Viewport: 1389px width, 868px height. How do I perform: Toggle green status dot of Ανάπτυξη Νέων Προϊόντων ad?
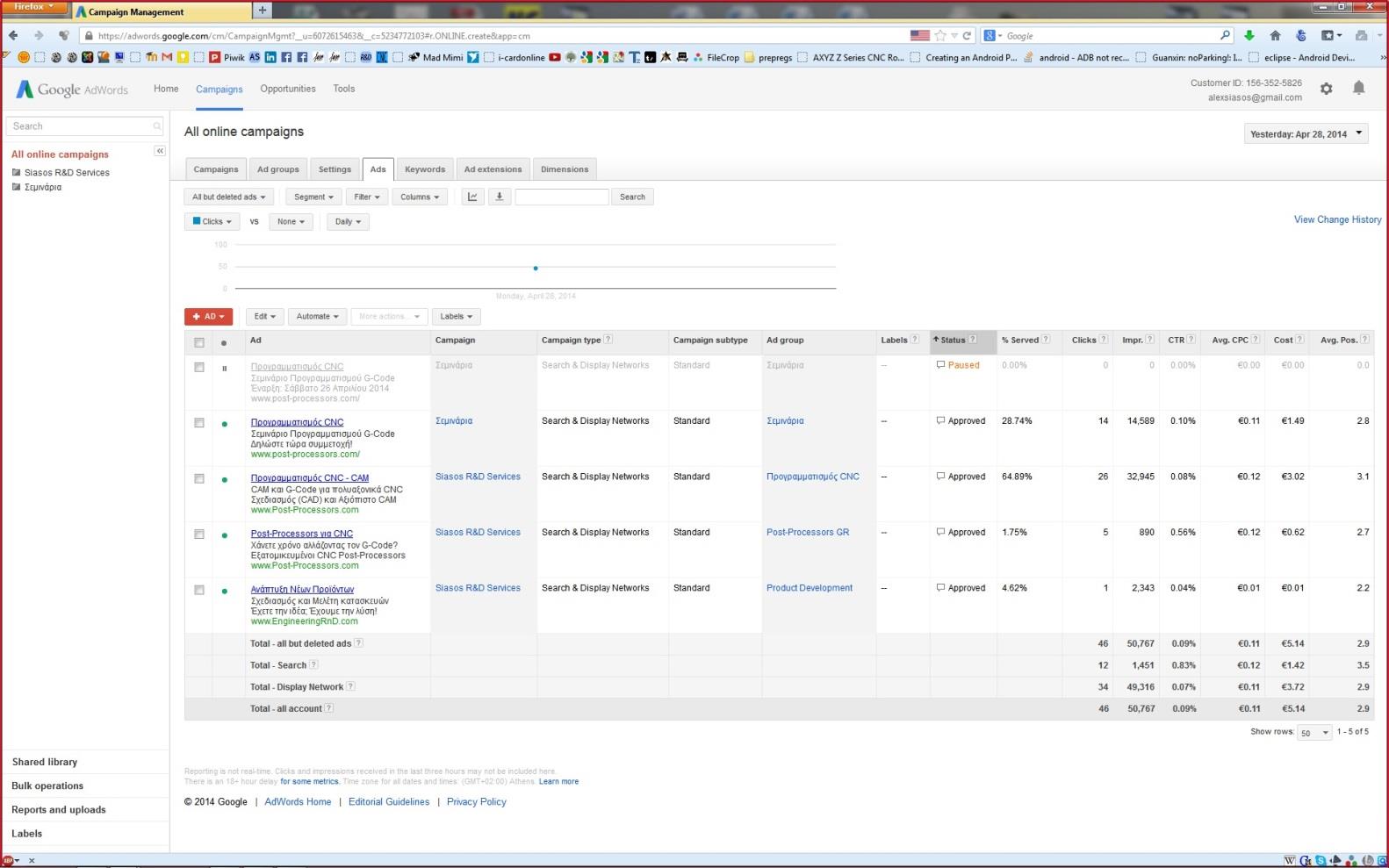point(225,592)
